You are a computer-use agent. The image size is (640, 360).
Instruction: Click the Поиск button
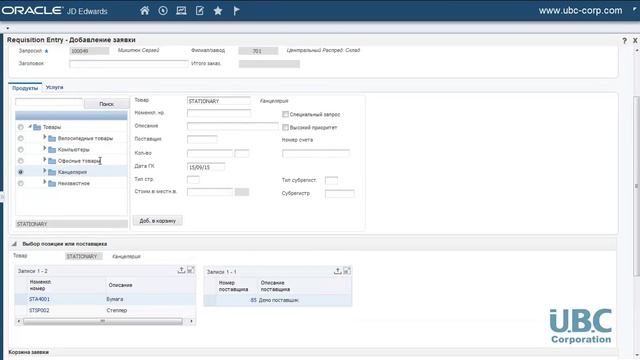tap(107, 104)
